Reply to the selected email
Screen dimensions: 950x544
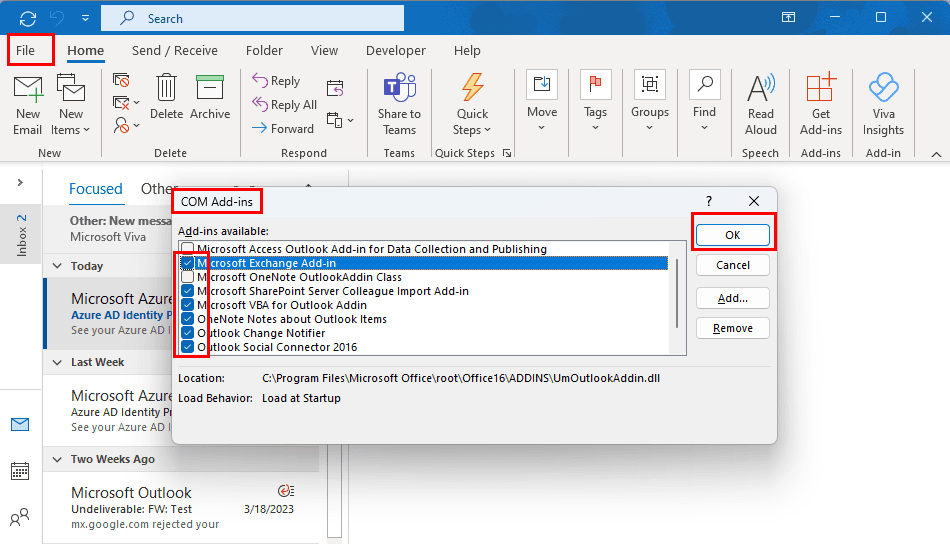pos(276,81)
